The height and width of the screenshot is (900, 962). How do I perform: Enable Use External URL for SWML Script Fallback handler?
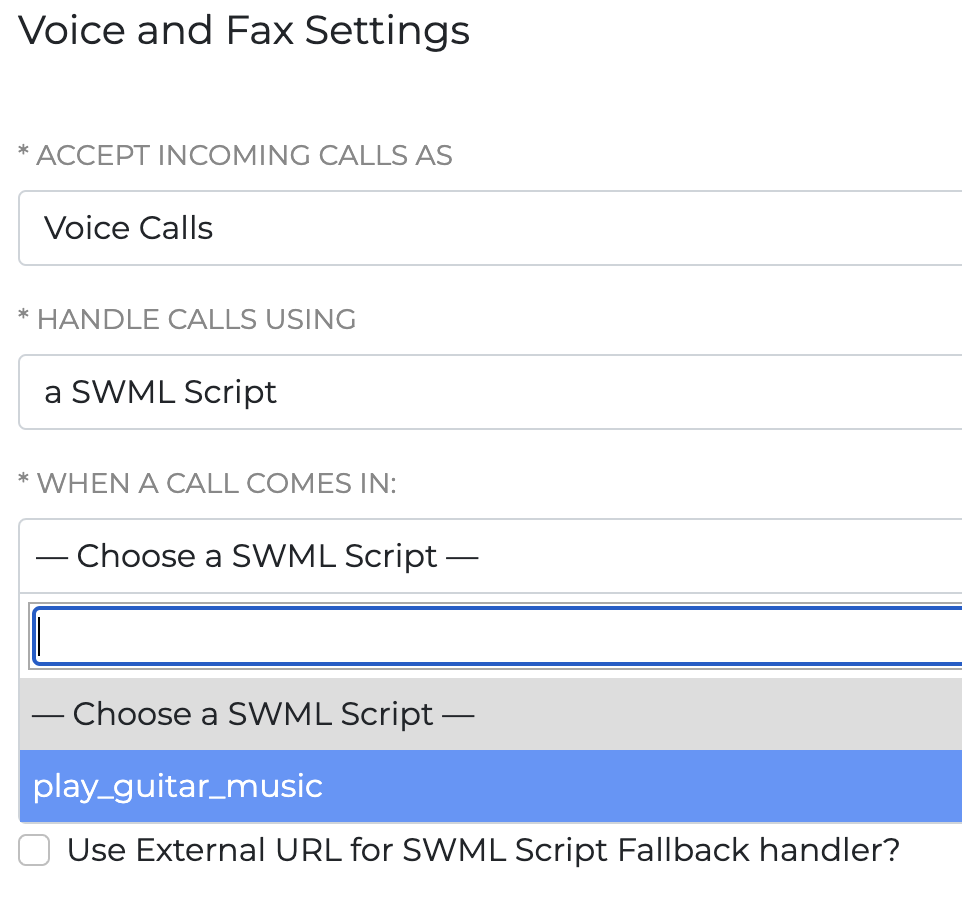34,850
